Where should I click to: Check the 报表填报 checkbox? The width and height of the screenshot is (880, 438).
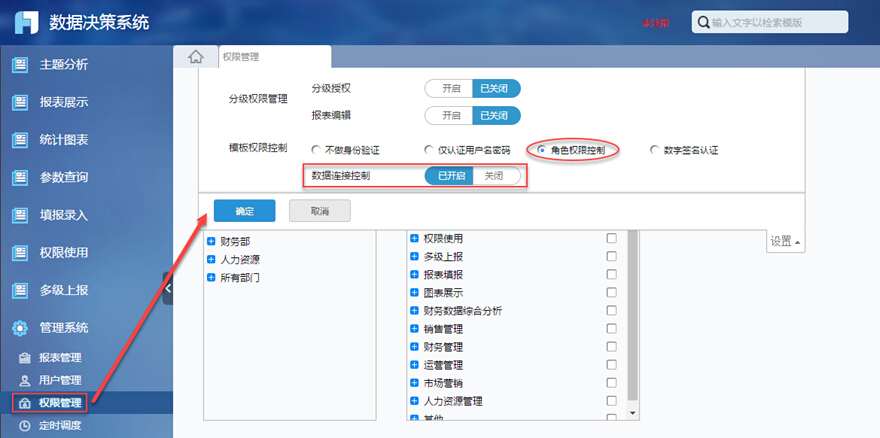pyautogui.click(x=611, y=274)
